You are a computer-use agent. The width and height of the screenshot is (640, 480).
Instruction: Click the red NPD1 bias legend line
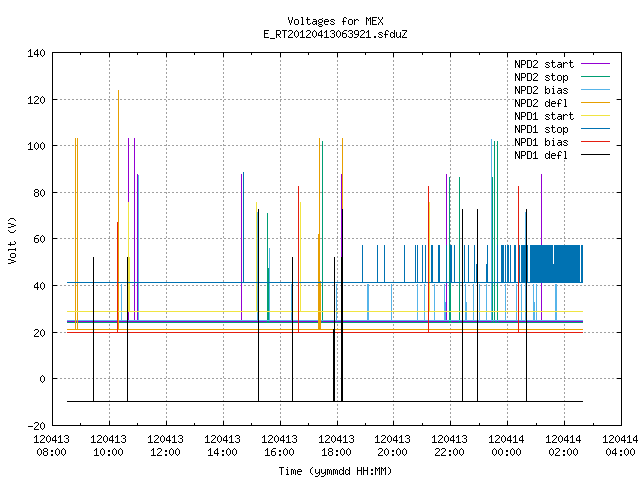point(596,142)
